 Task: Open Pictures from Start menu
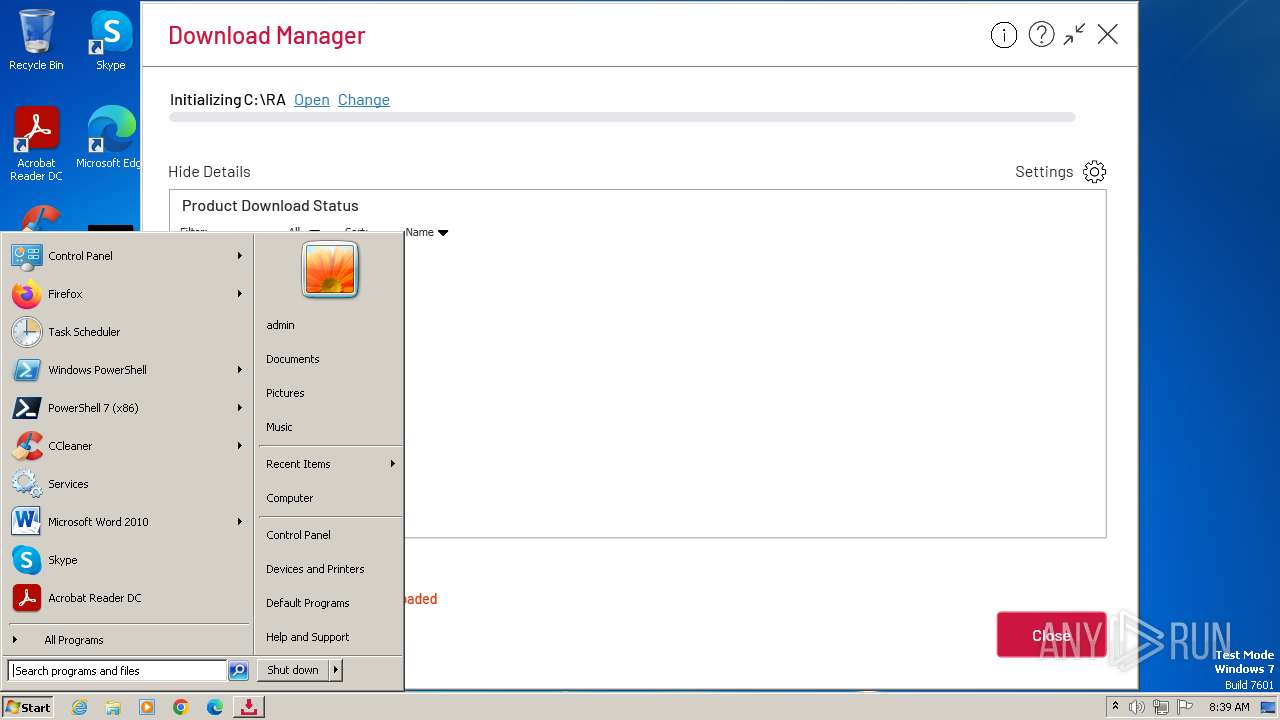pyautogui.click(x=330, y=393)
